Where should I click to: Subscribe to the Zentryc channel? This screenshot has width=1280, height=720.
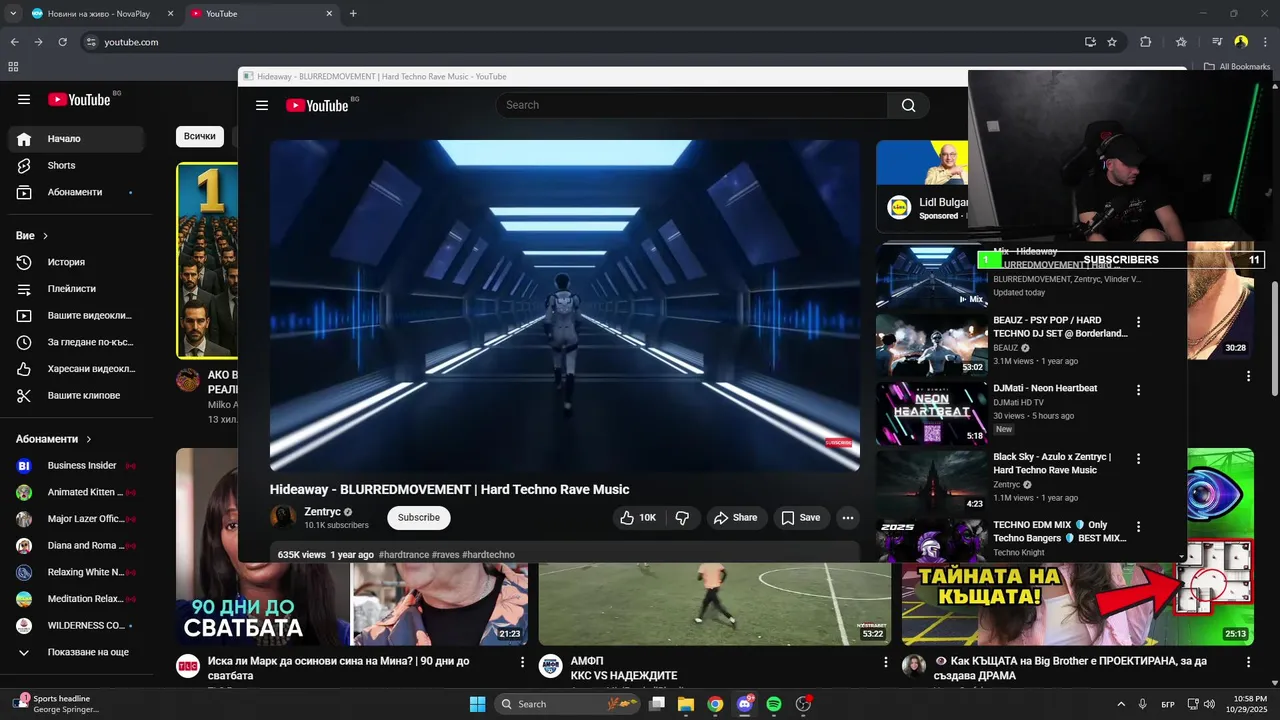pyautogui.click(x=419, y=518)
